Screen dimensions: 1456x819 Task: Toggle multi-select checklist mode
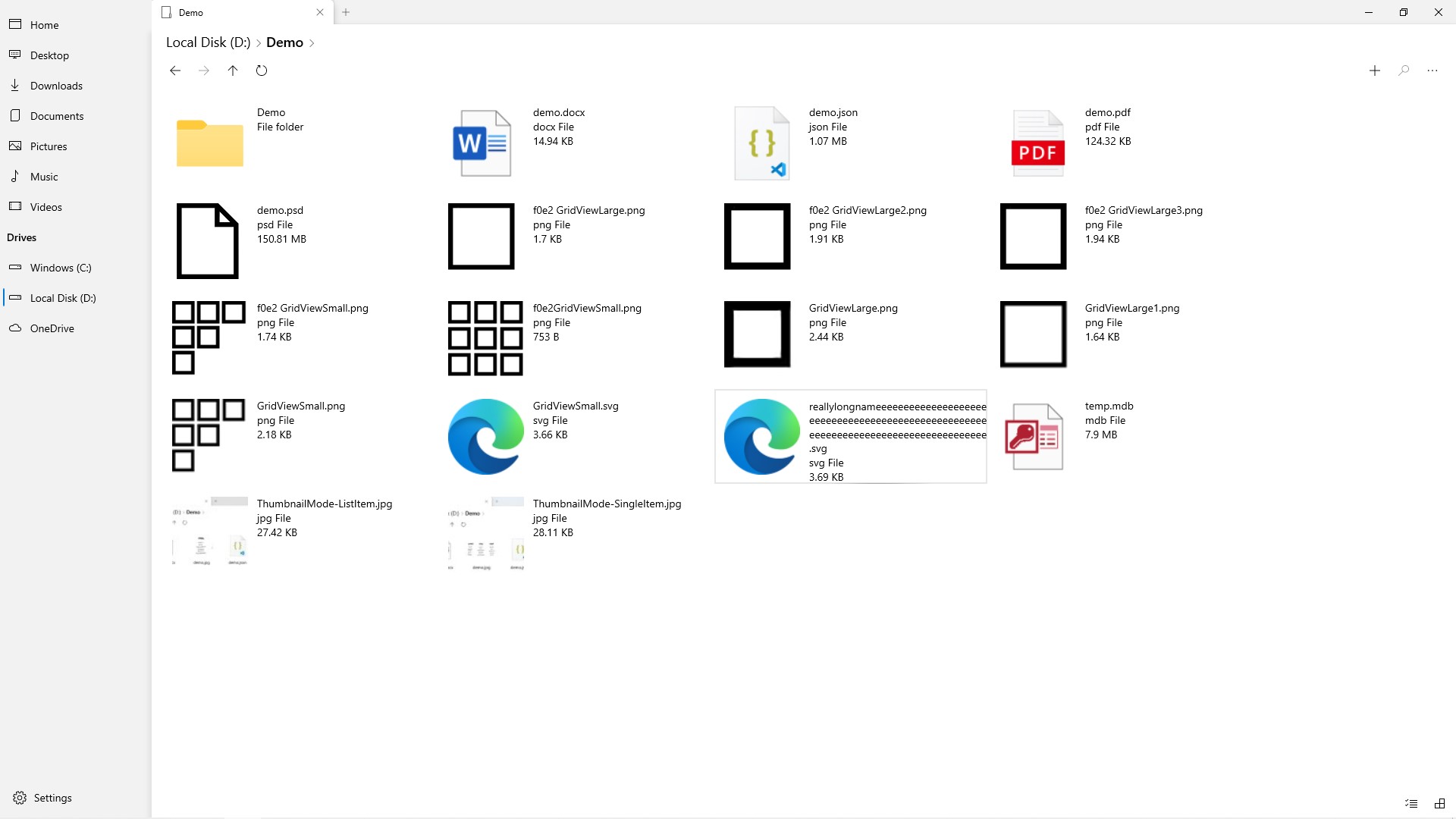coord(1410,803)
